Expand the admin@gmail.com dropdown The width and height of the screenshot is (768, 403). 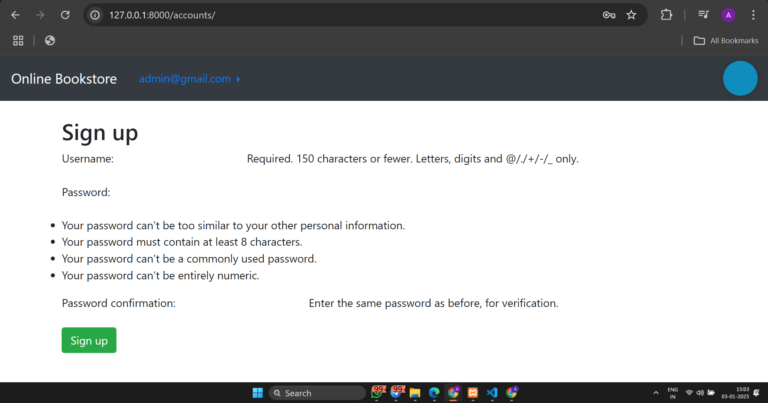tap(189, 79)
